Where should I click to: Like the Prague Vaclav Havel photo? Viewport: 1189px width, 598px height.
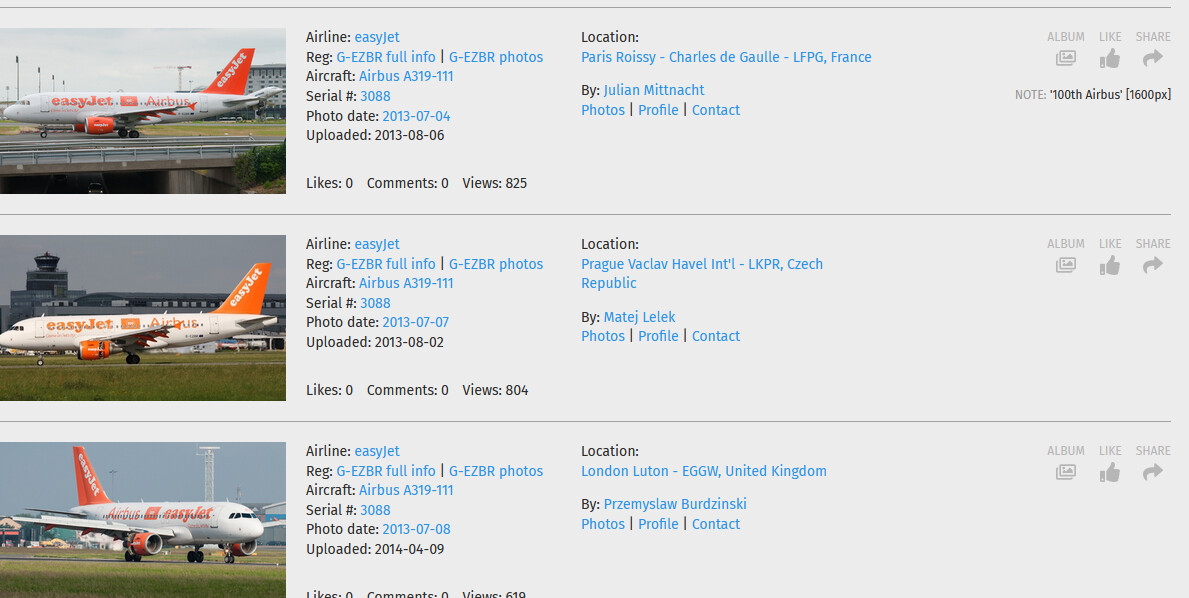point(1110,266)
